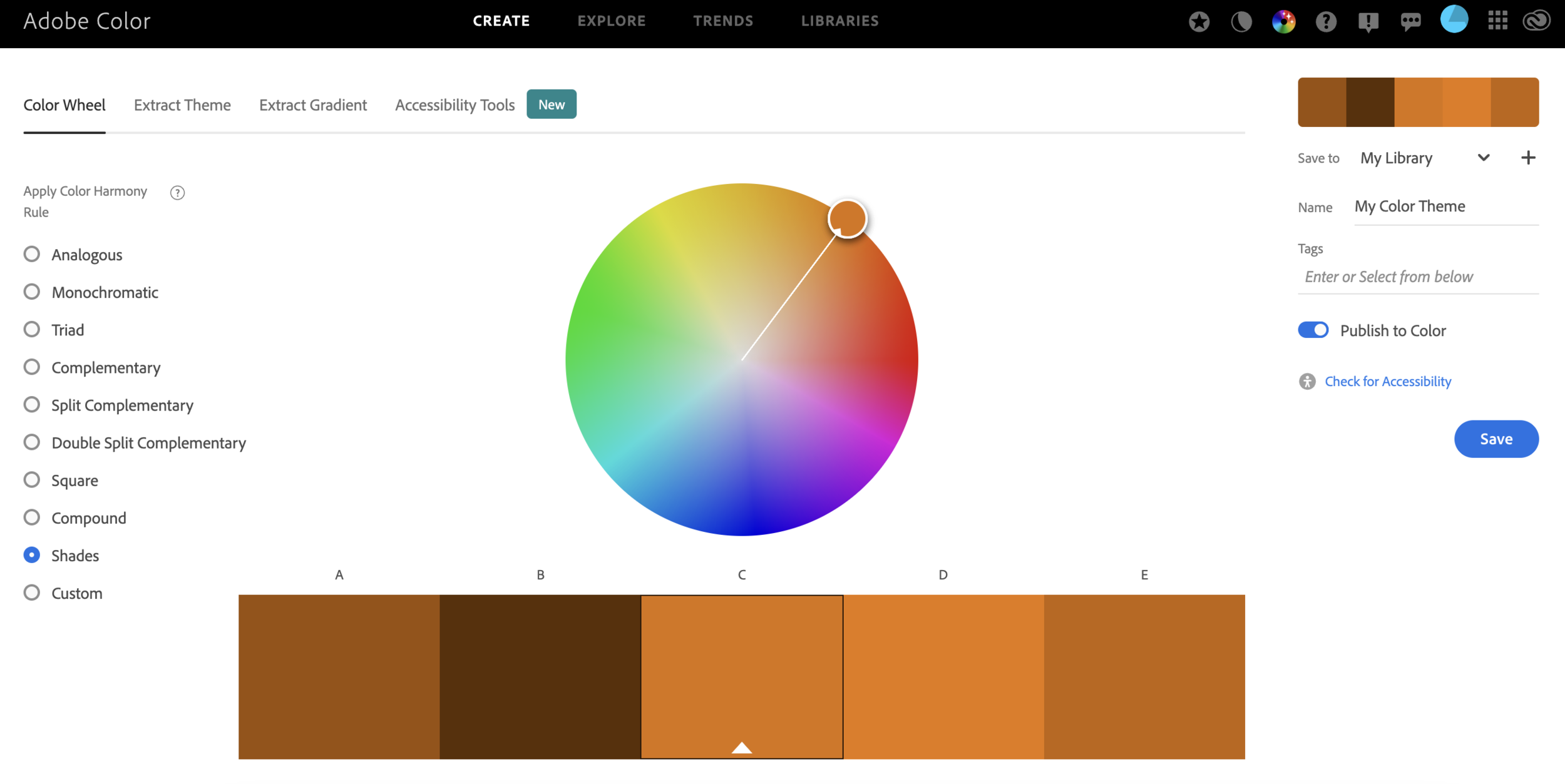Viewport: 1565px width, 784px height.
Task: Click the plus to add new library
Action: click(1528, 158)
